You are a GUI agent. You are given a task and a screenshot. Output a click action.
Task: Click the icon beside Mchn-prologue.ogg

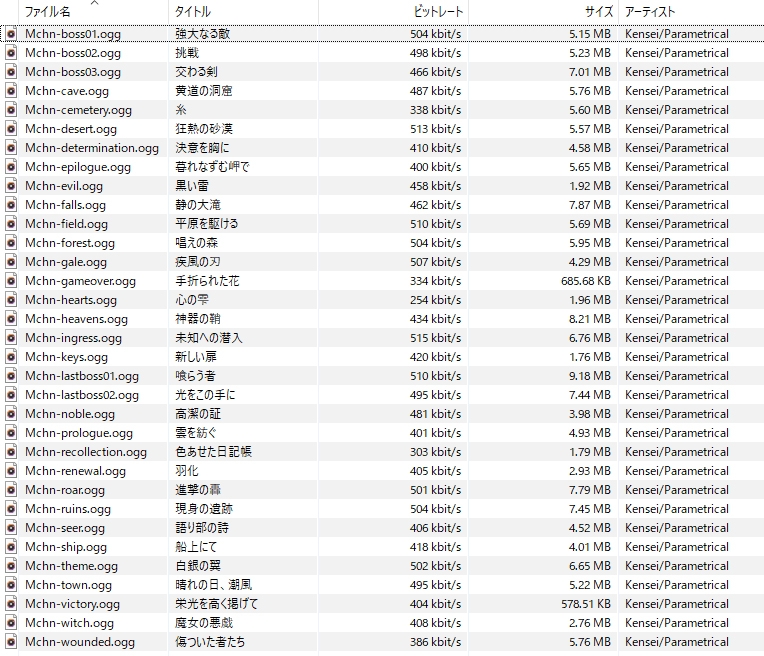point(11,433)
